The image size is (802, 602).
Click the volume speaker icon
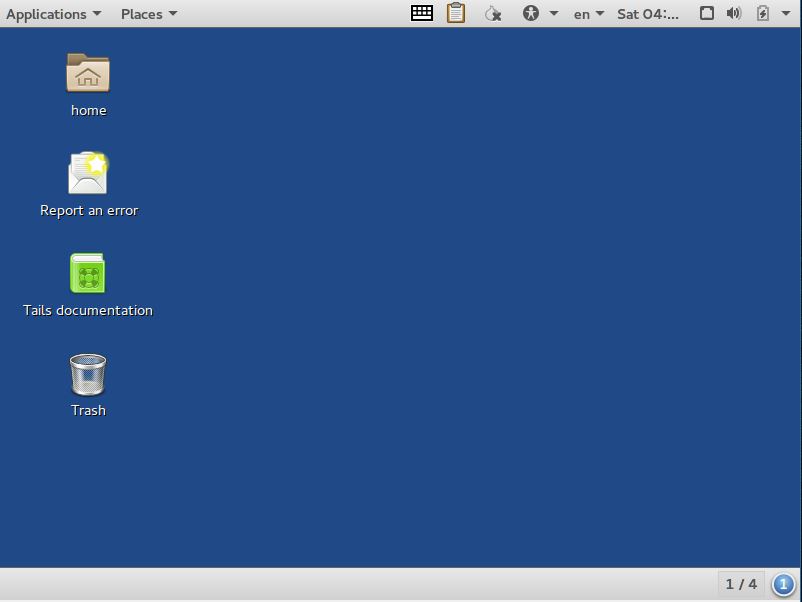734,13
